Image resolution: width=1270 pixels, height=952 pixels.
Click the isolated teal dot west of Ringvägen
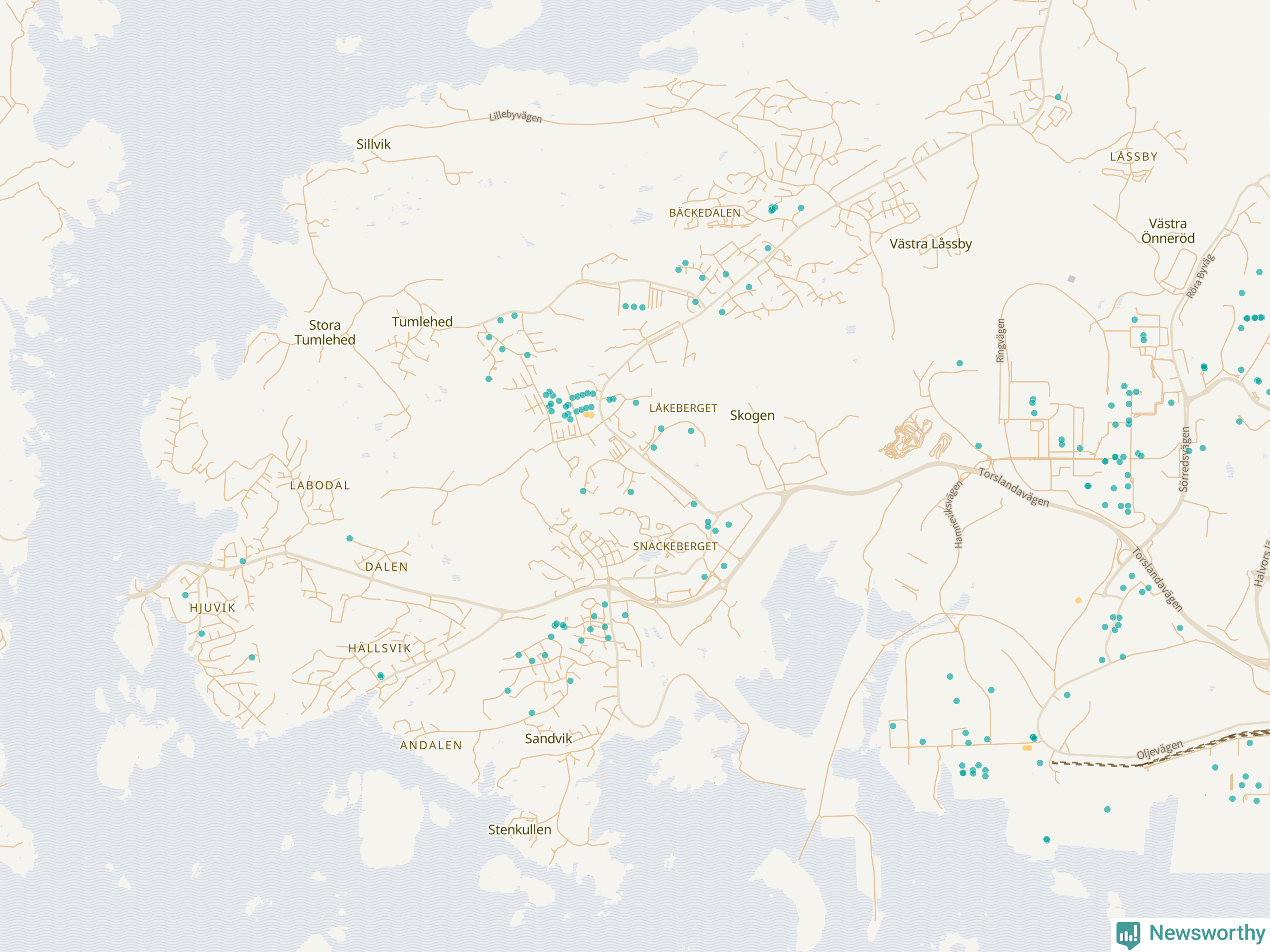point(959,363)
